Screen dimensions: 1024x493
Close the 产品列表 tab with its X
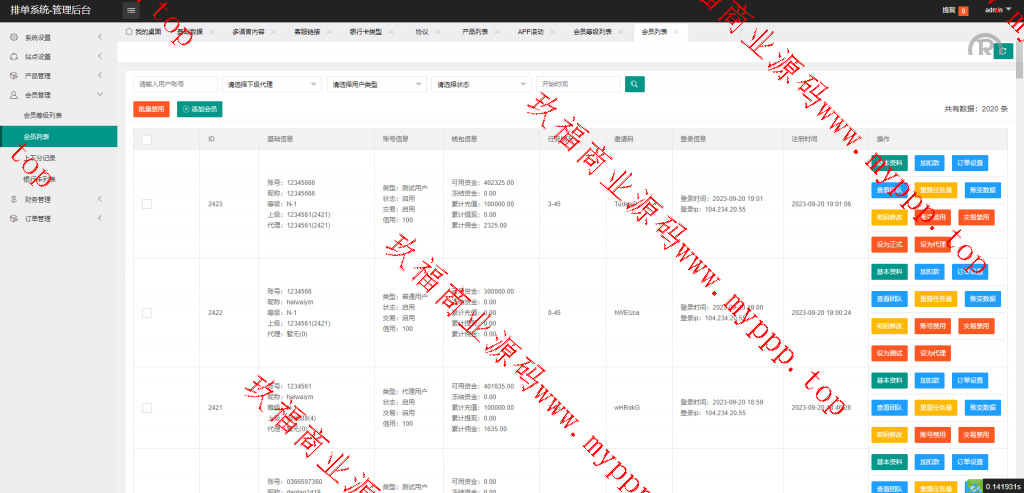[x=496, y=32]
